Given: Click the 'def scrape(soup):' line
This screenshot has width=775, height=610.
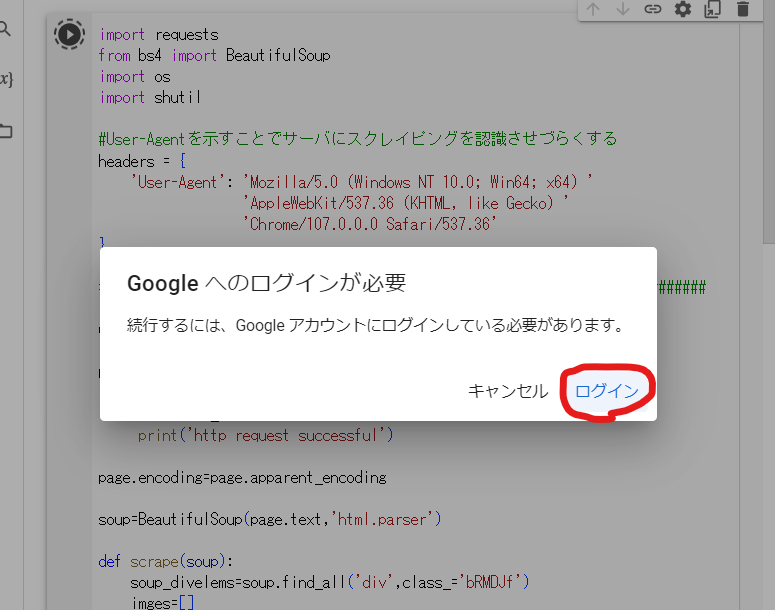Looking at the screenshot, I should [x=165, y=561].
